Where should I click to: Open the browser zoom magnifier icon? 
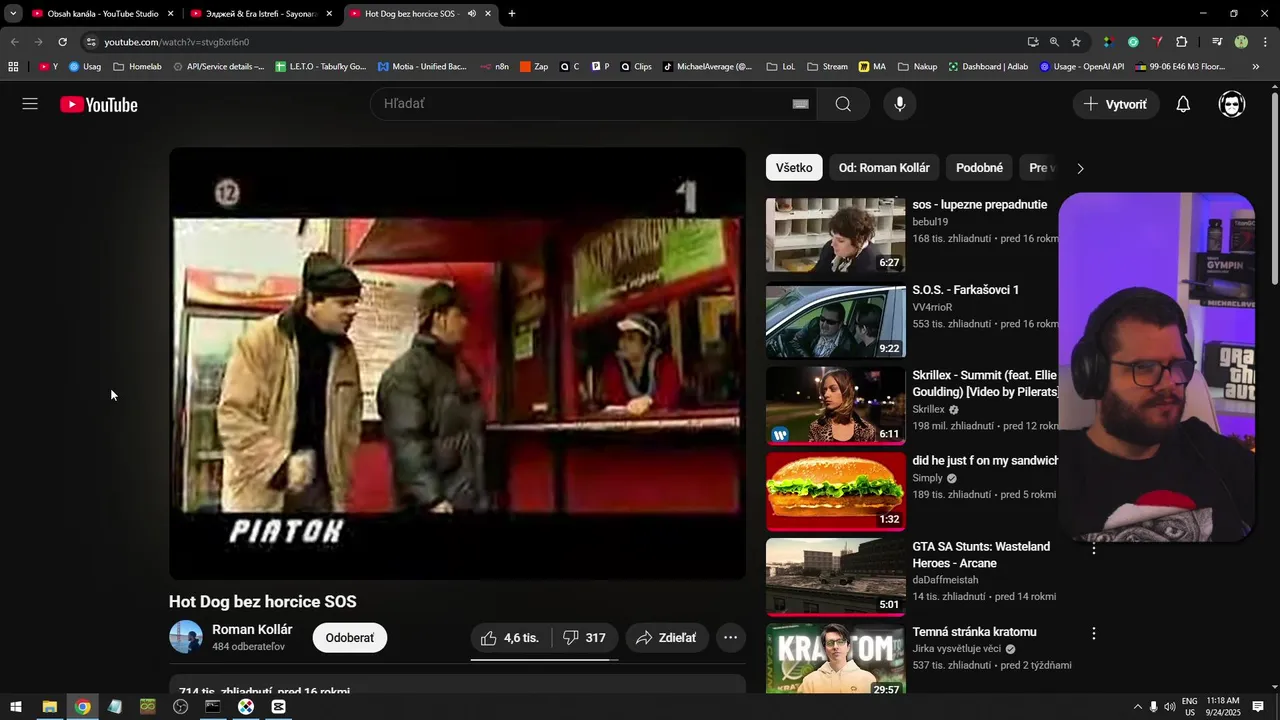point(1054,42)
